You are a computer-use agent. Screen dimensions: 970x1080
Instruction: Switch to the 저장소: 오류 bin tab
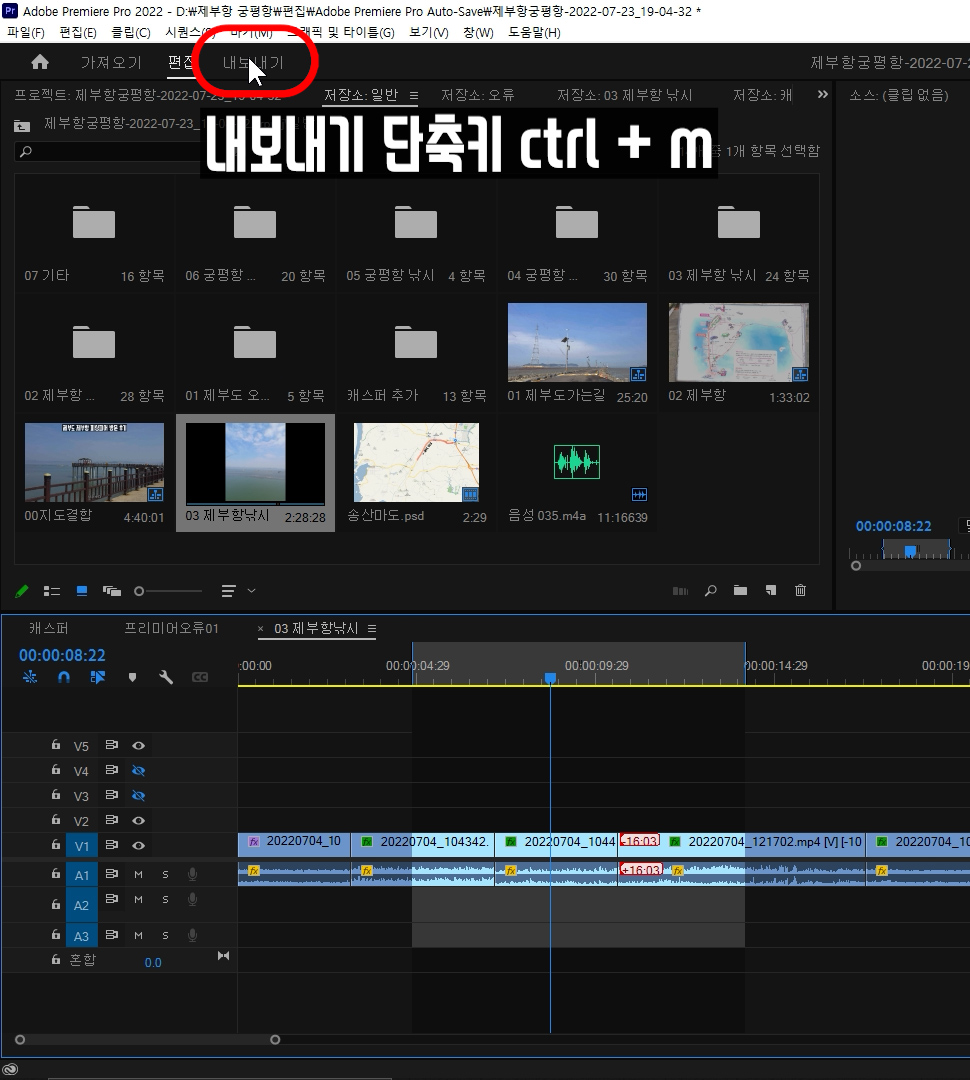(477, 95)
